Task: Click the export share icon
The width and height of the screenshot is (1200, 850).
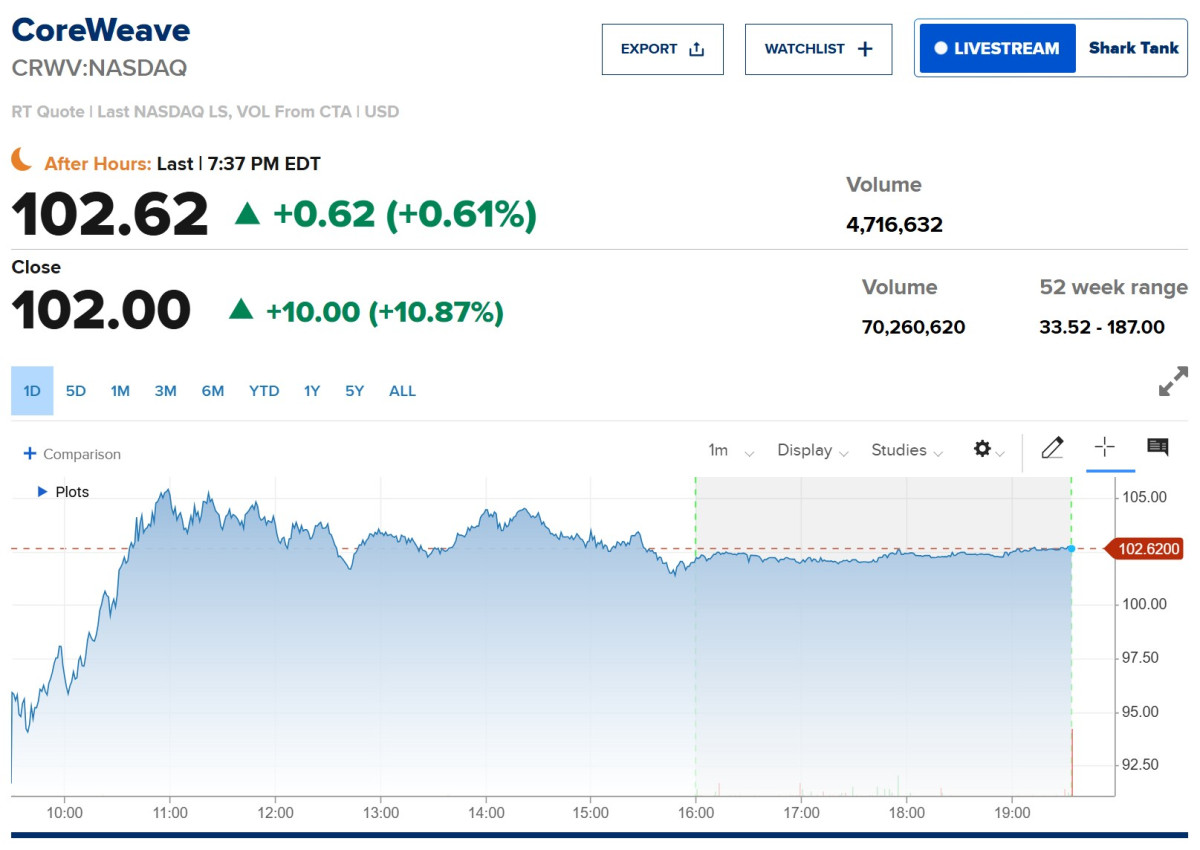Action: pos(697,49)
